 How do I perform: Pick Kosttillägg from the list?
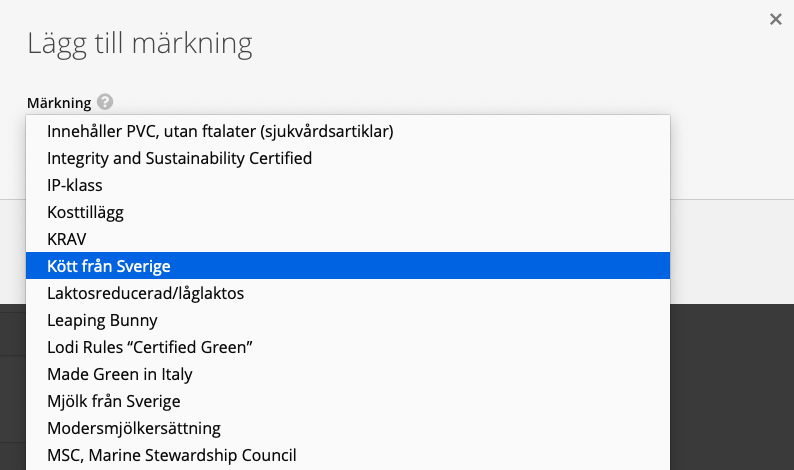(348, 212)
